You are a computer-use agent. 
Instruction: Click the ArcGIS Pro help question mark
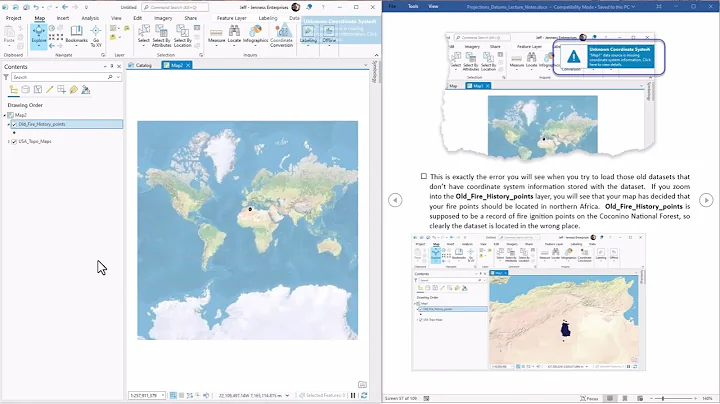click(x=323, y=7)
